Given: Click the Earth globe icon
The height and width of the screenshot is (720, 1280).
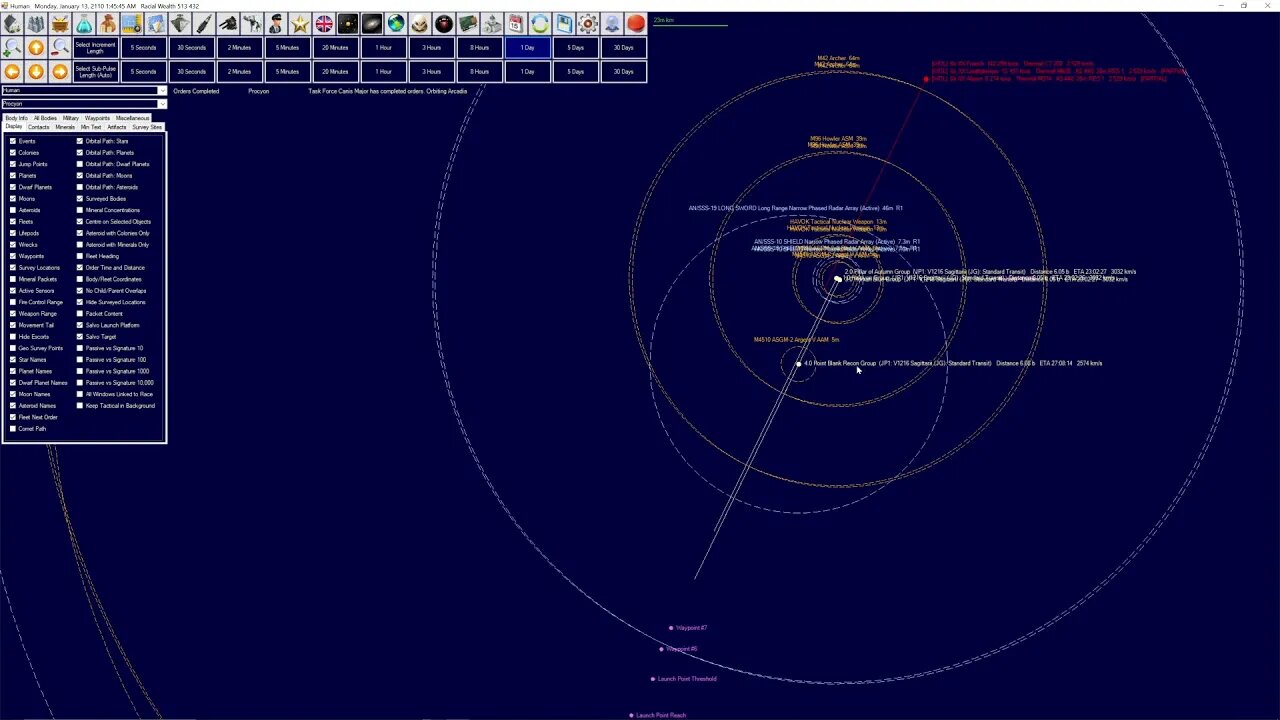Looking at the screenshot, I should 396,23.
